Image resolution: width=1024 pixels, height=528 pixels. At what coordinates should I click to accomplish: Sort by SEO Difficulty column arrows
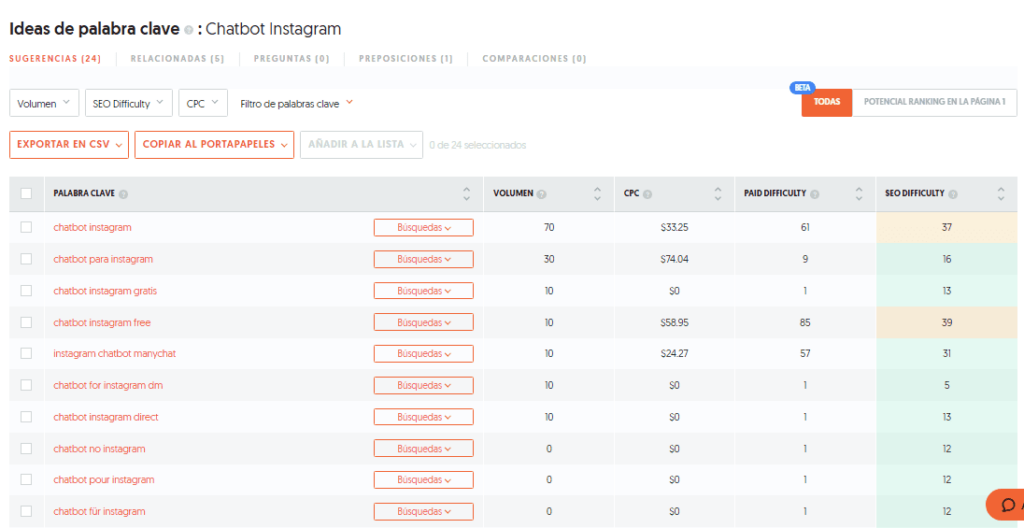pyautogui.click(x=1000, y=194)
